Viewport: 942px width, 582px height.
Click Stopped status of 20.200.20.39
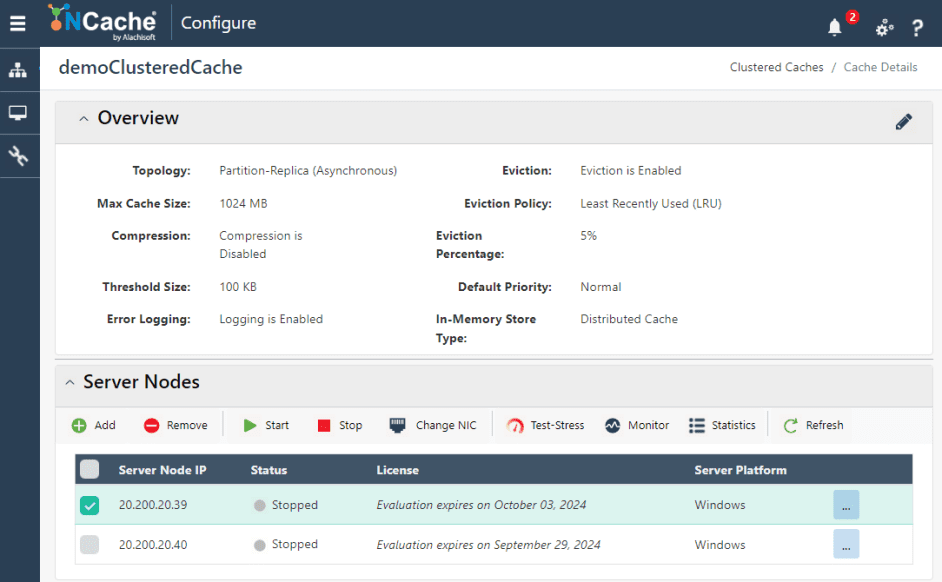(x=286, y=505)
